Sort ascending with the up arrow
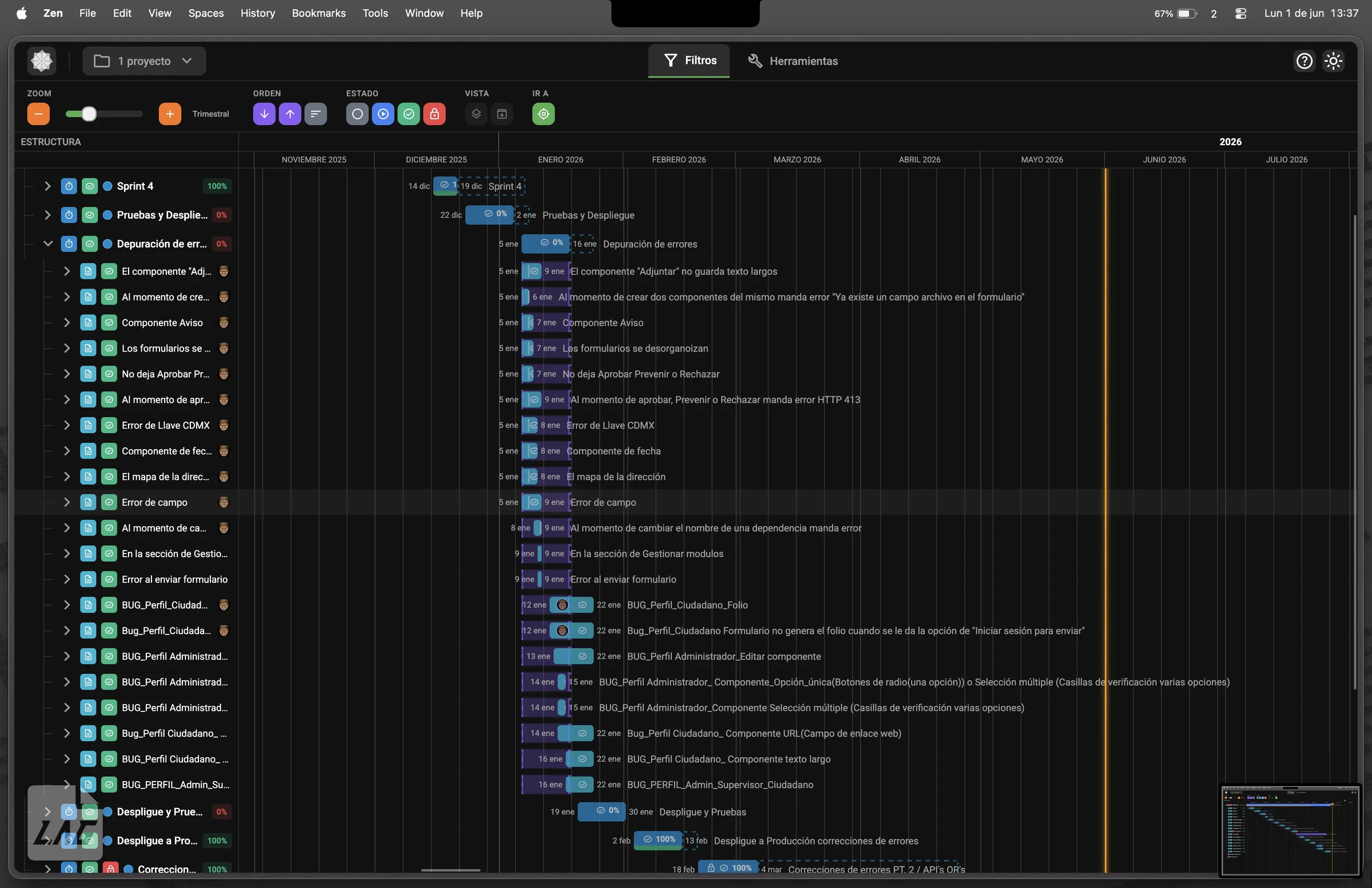Image resolution: width=1372 pixels, height=888 pixels. point(290,114)
